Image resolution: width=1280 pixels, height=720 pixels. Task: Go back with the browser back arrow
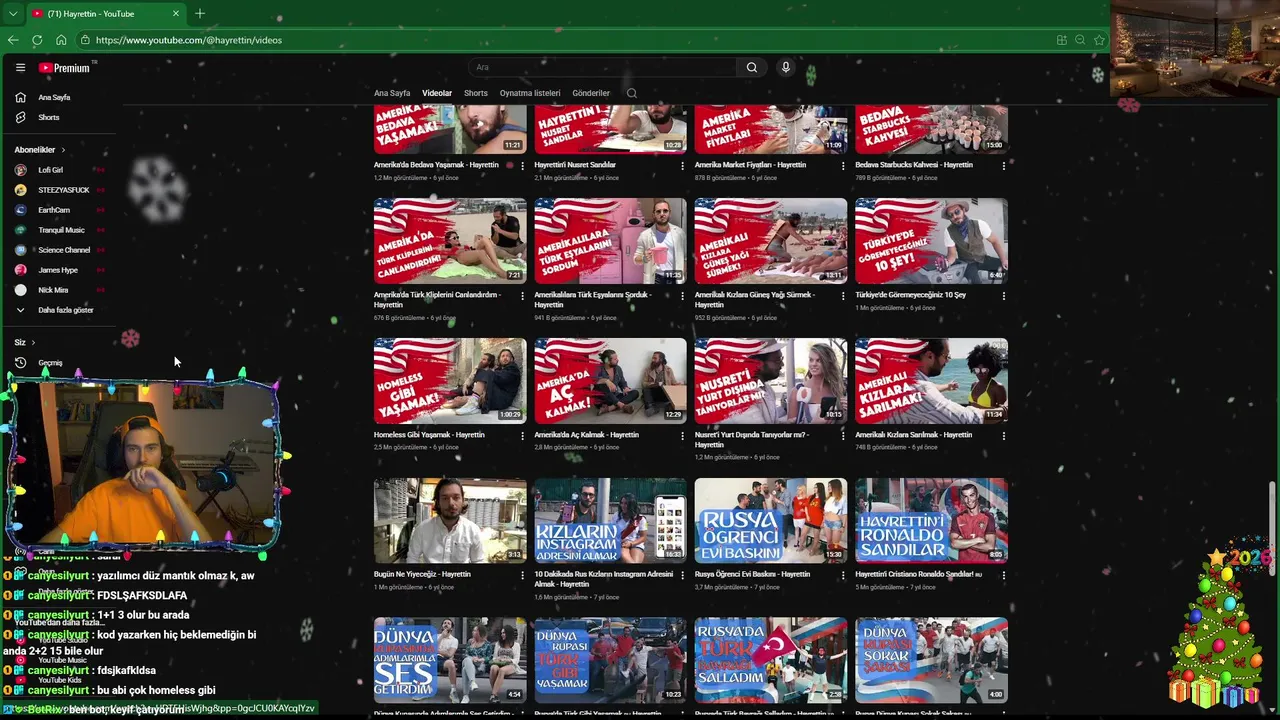pyautogui.click(x=13, y=40)
